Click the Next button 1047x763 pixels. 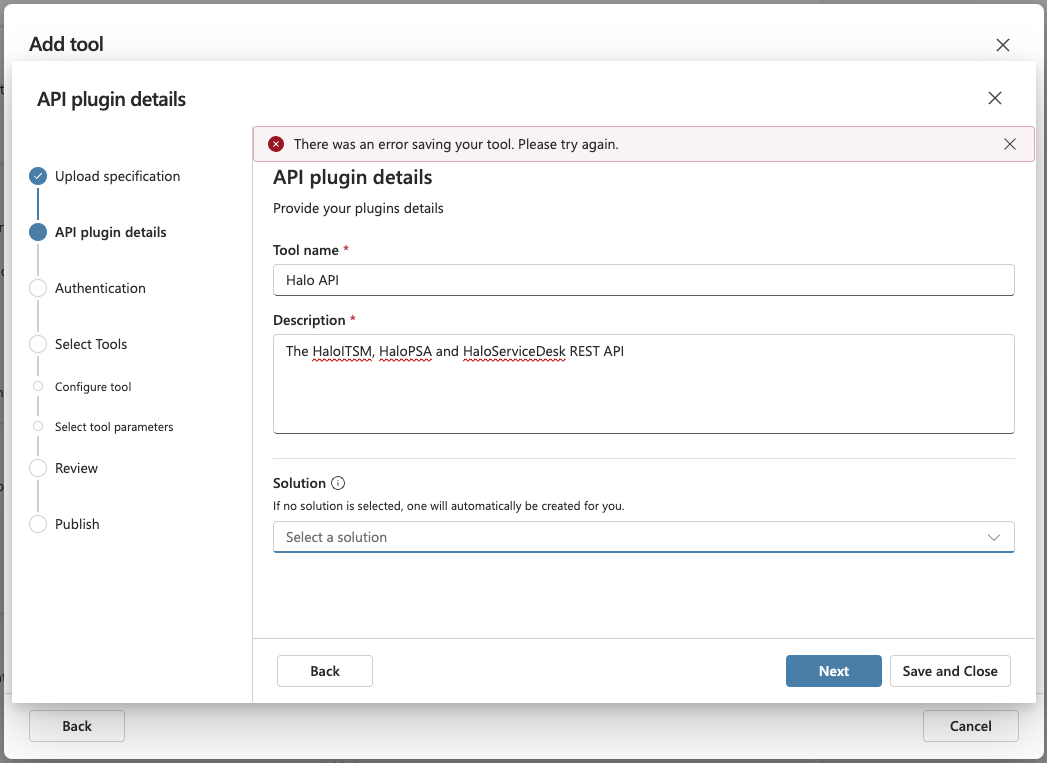point(833,671)
